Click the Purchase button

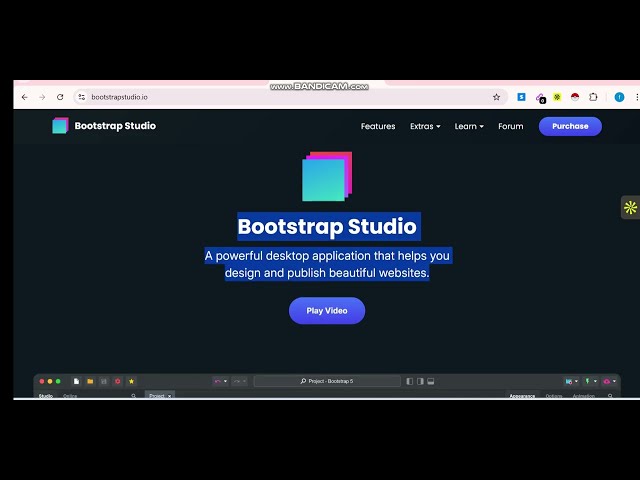(570, 127)
